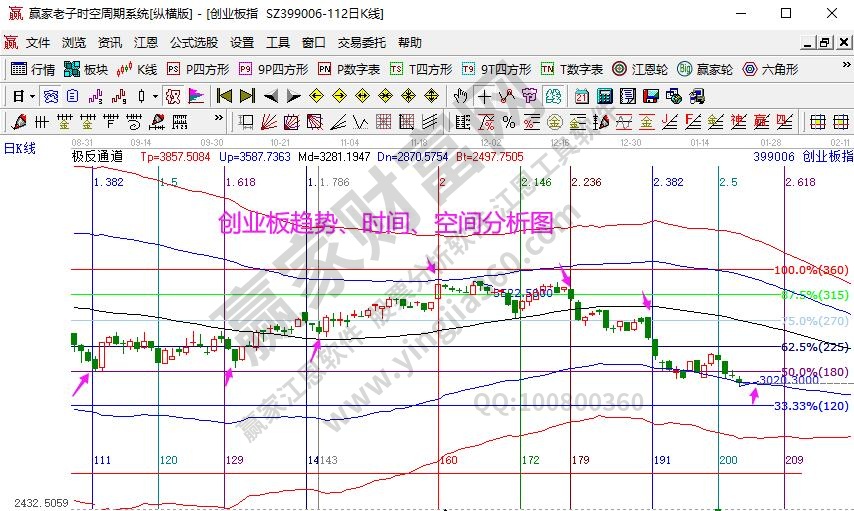This screenshot has height=511, width=854.
Task: Click the 江恩轮 toolbar button
Action: coord(632,69)
